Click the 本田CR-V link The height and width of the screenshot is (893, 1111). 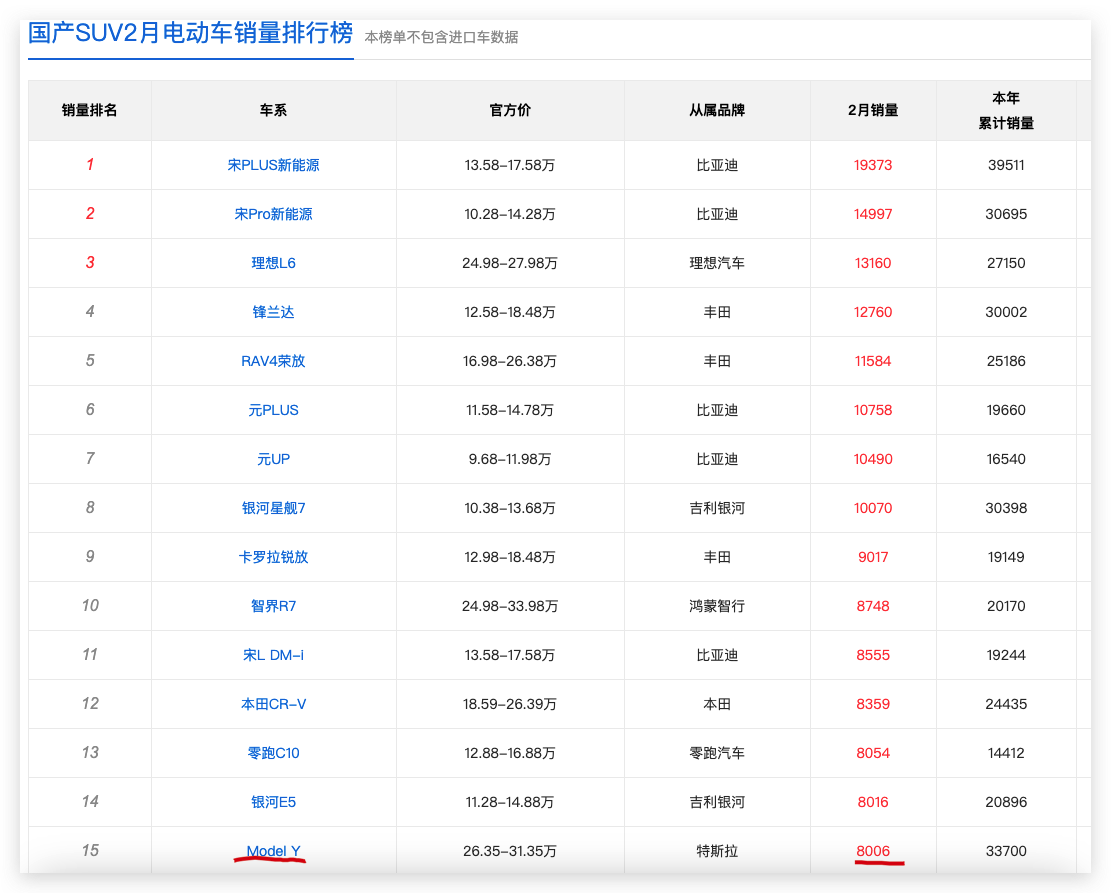pos(273,704)
